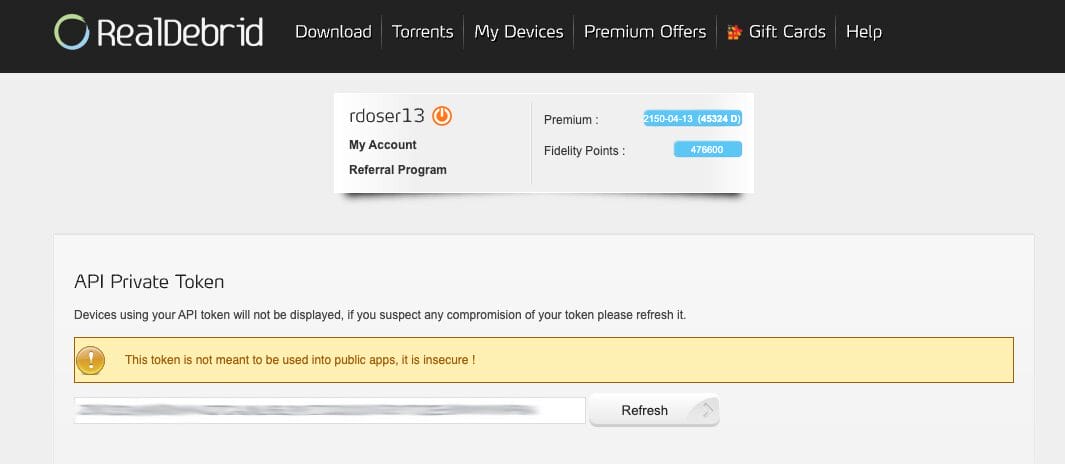This screenshot has width=1065, height=464.
Task: Click the 'Fidelity Points :' label
Action: [x=584, y=151]
